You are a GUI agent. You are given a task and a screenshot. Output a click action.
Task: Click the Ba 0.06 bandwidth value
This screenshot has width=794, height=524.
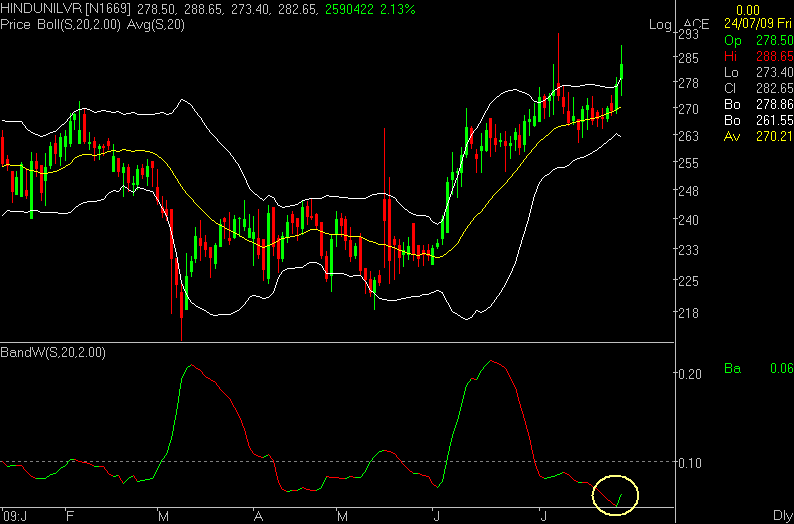tap(759, 369)
